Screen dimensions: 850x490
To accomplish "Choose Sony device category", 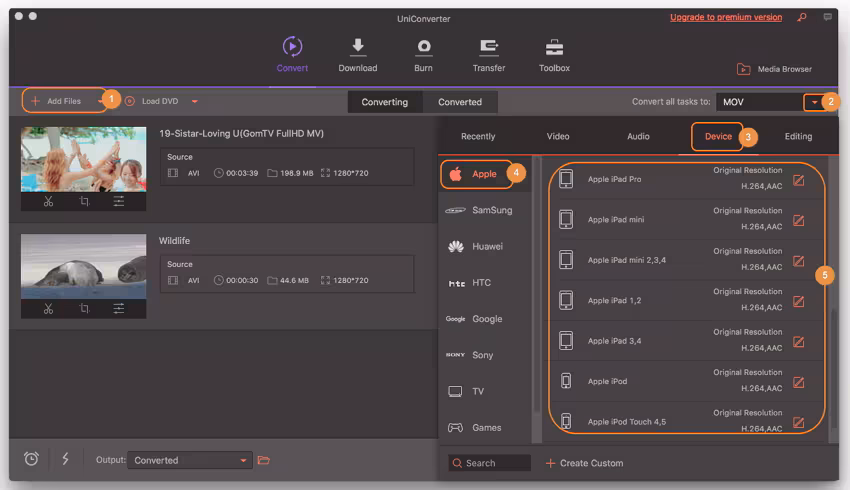I will pos(484,355).
